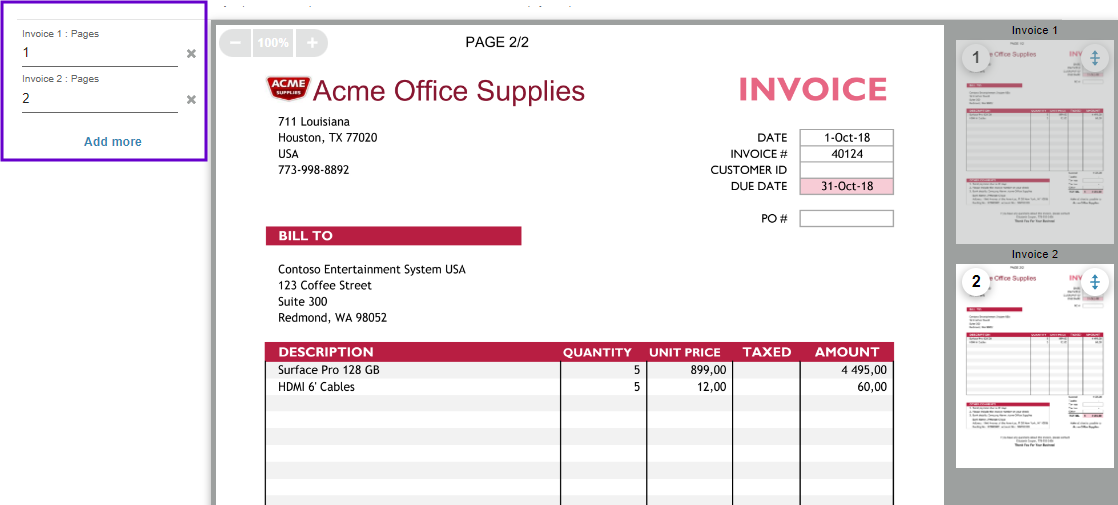This screenshot has width=1118, height=505.
Task: Click the split arrows icon on Invoice 1 thumbnail
Action: click(1096, 58)
